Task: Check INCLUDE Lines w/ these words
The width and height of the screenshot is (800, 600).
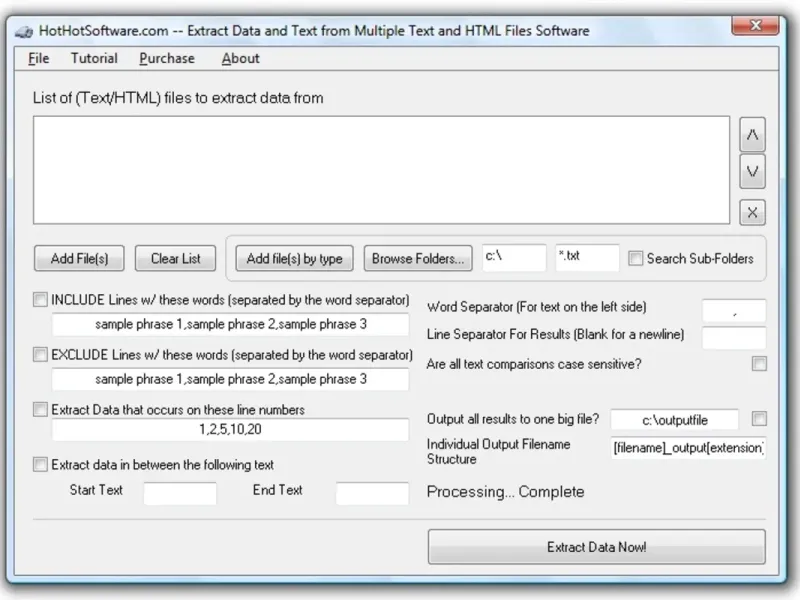Action: [x=40, y=299]
